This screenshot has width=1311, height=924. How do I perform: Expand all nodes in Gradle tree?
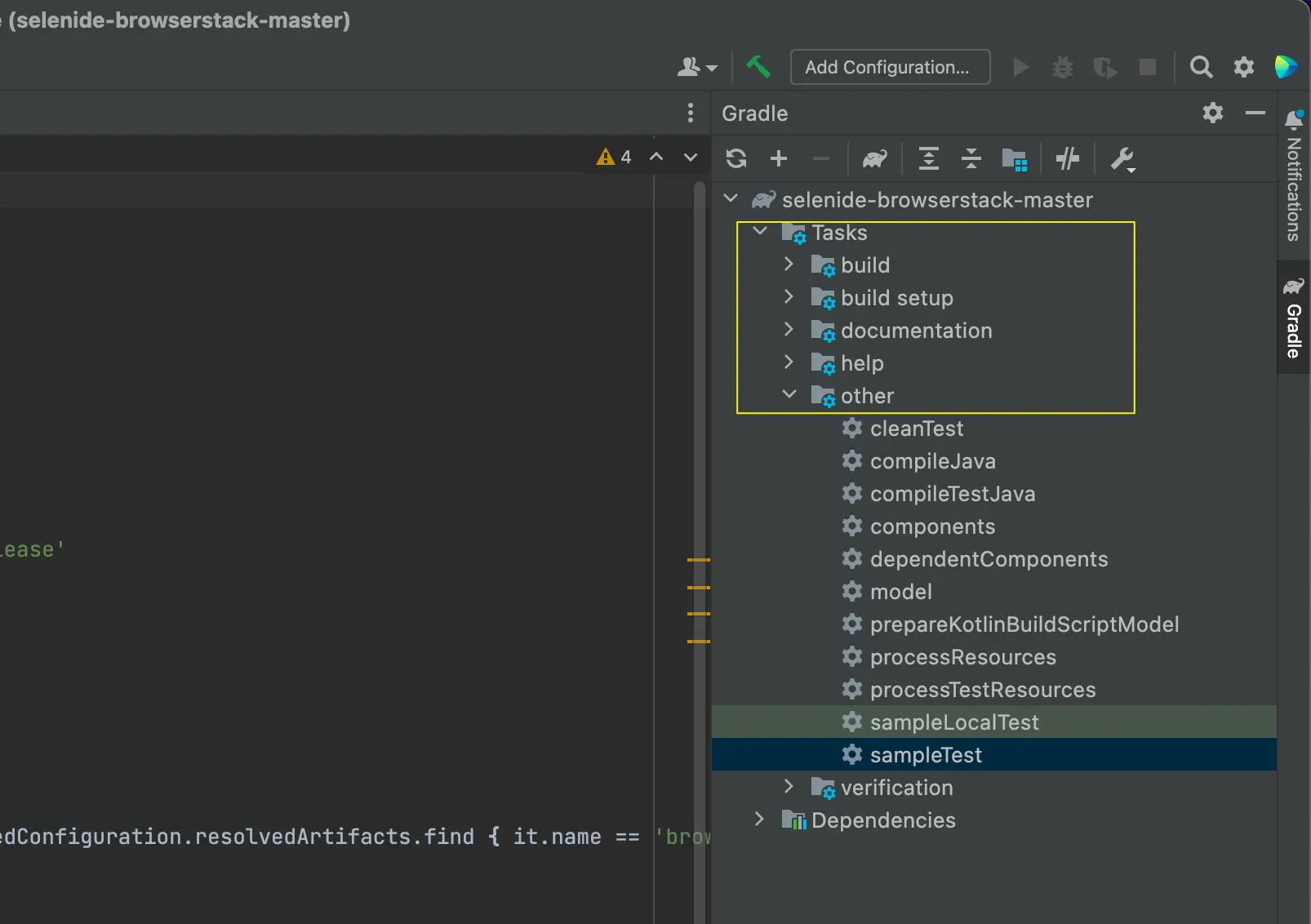tap(928, 158)
